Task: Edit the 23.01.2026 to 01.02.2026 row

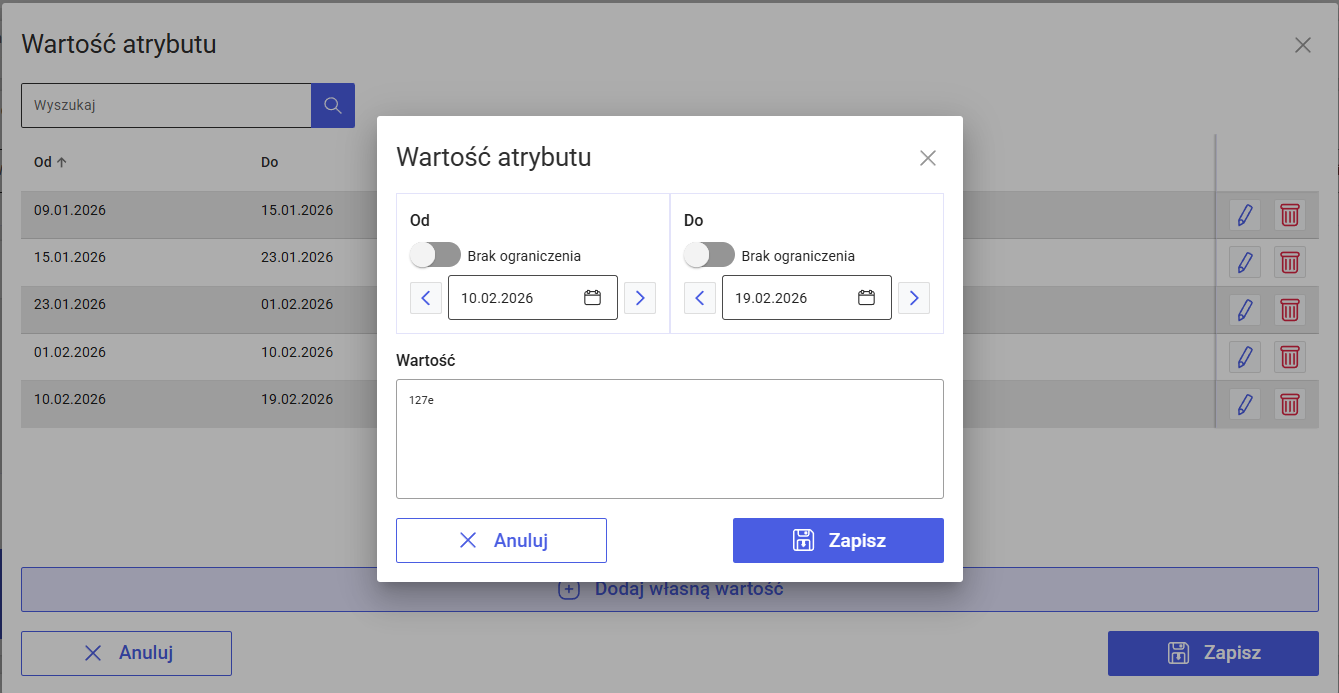Action: 1244,309
